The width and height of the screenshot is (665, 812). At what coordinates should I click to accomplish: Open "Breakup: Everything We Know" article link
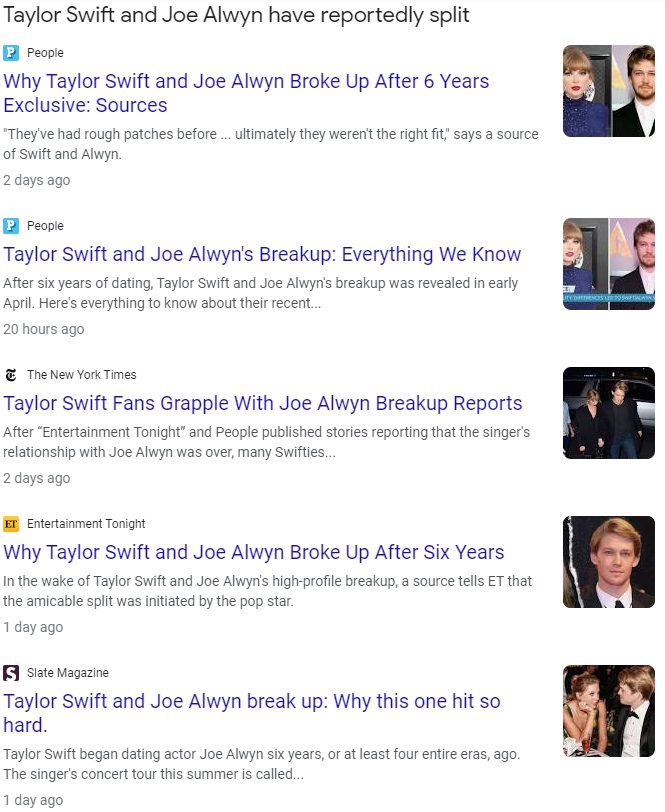[262, 254]
